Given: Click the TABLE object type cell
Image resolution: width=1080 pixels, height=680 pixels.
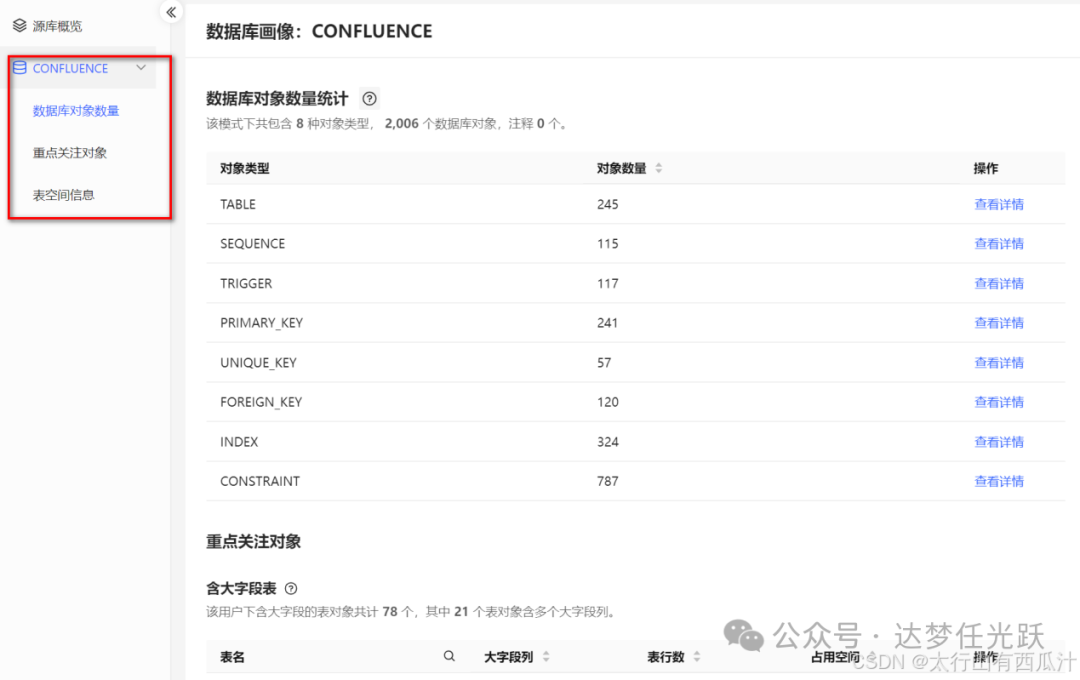Looking at the screenshot, I should point(238,204).
